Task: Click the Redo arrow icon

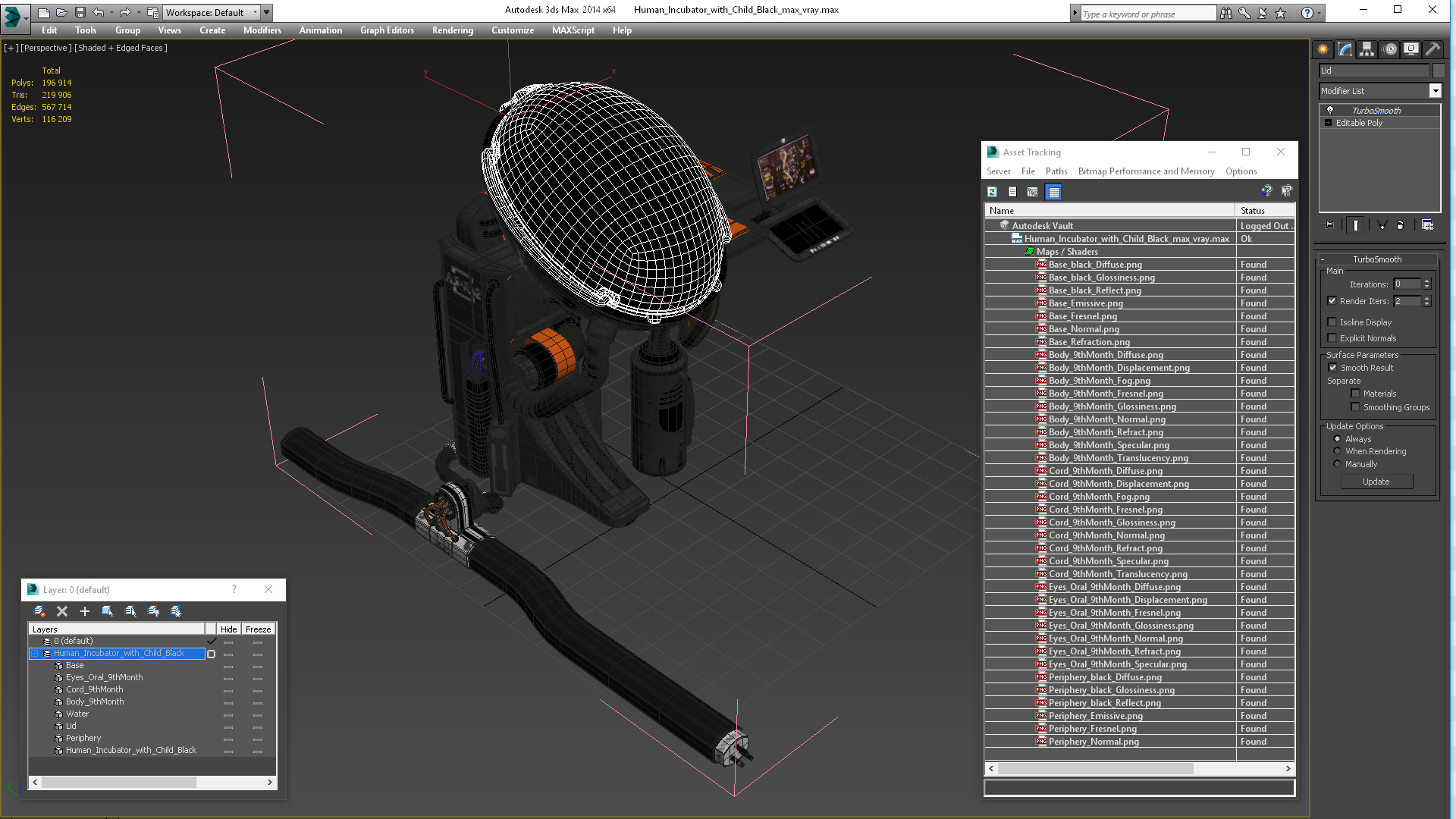Action: coord(125,12)
